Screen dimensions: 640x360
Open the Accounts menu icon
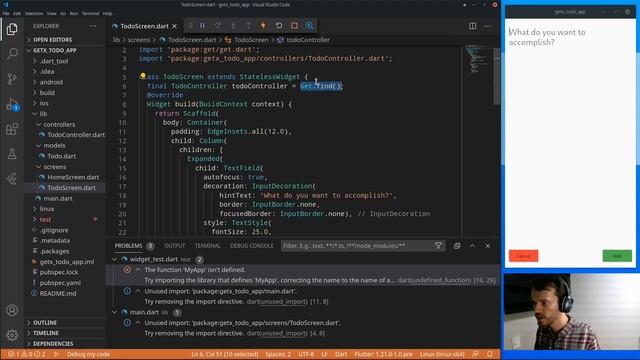[x=12, y=310]
